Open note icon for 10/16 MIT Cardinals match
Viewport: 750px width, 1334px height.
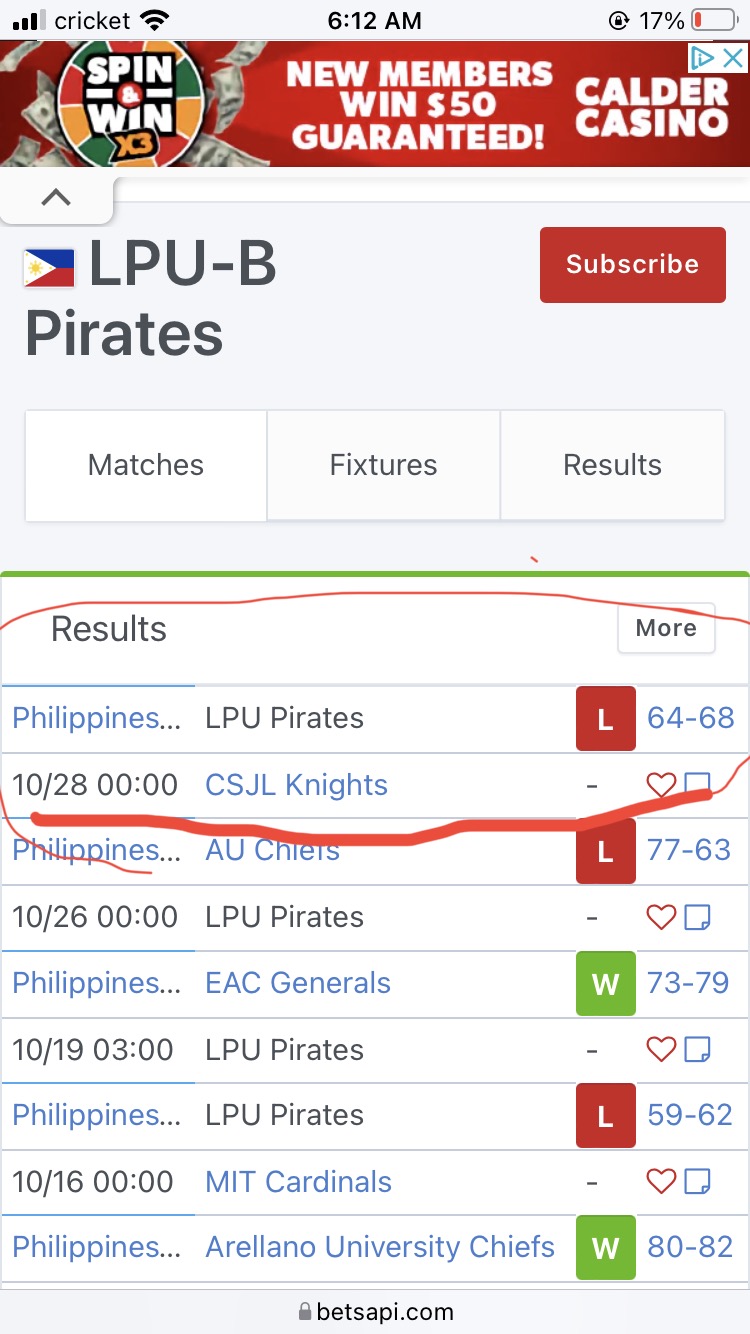(x=697, y=1182)
